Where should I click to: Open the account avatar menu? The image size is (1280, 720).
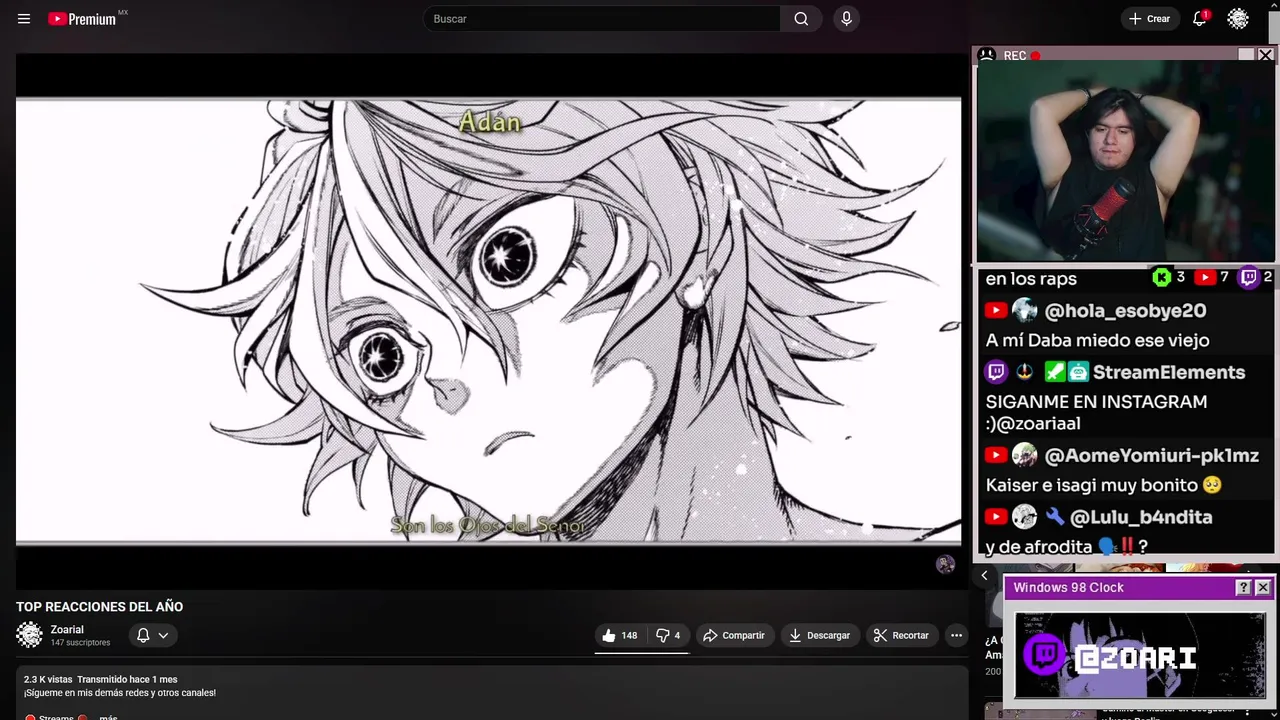tap(1238, 19)
